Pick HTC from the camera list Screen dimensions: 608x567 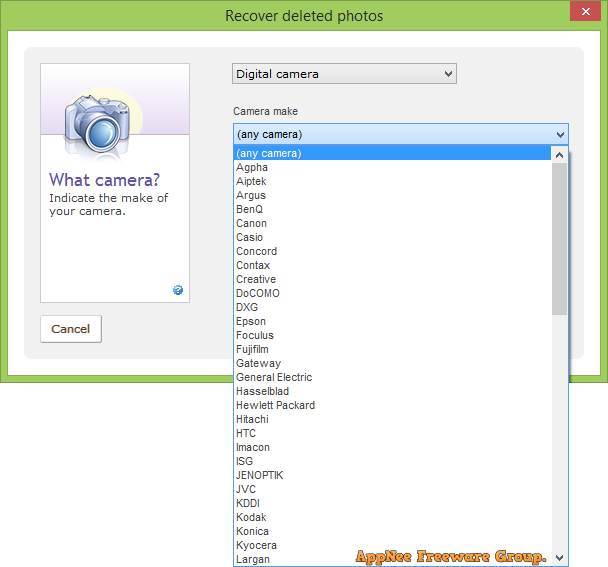392,433
